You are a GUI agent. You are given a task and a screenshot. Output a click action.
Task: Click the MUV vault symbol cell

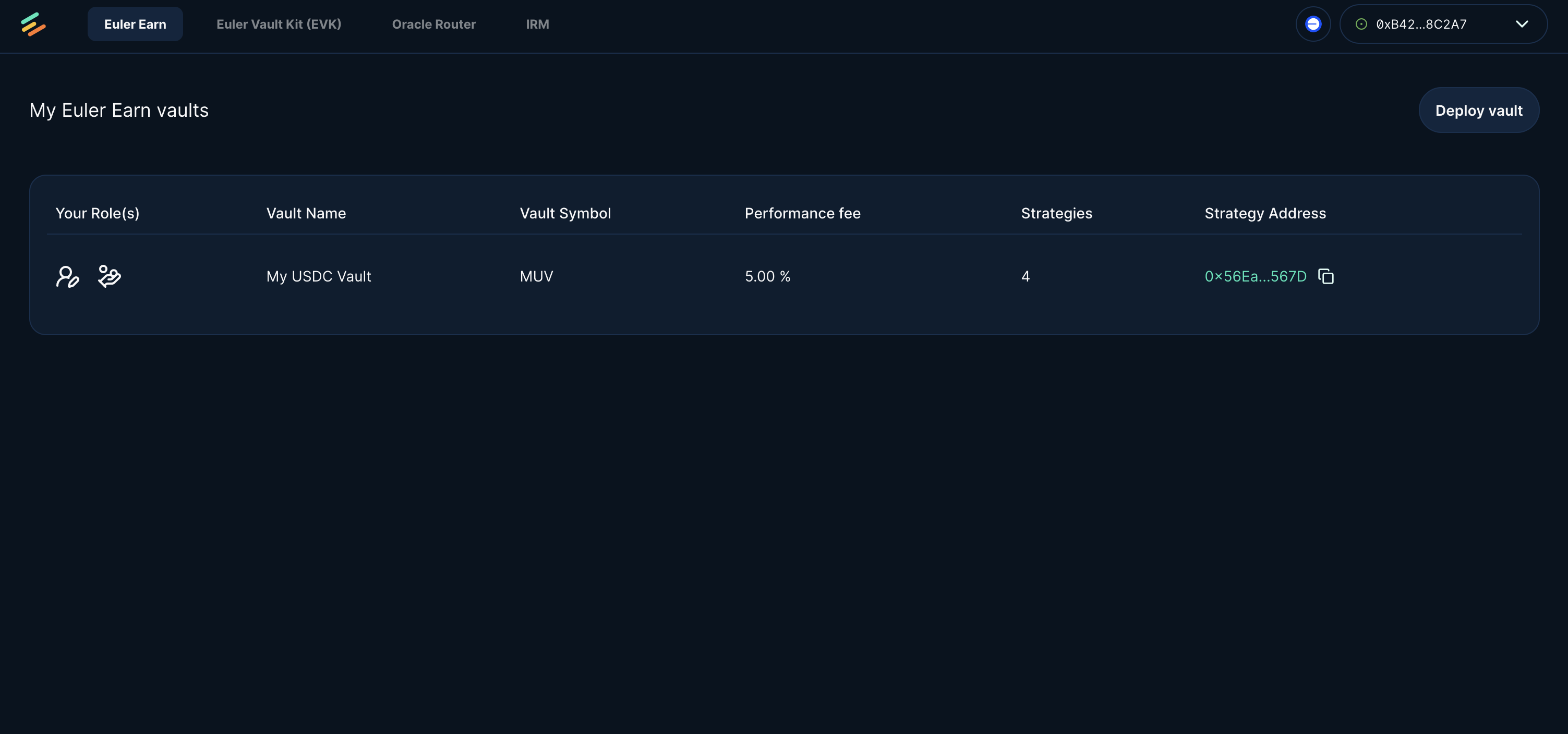point(536,276)
